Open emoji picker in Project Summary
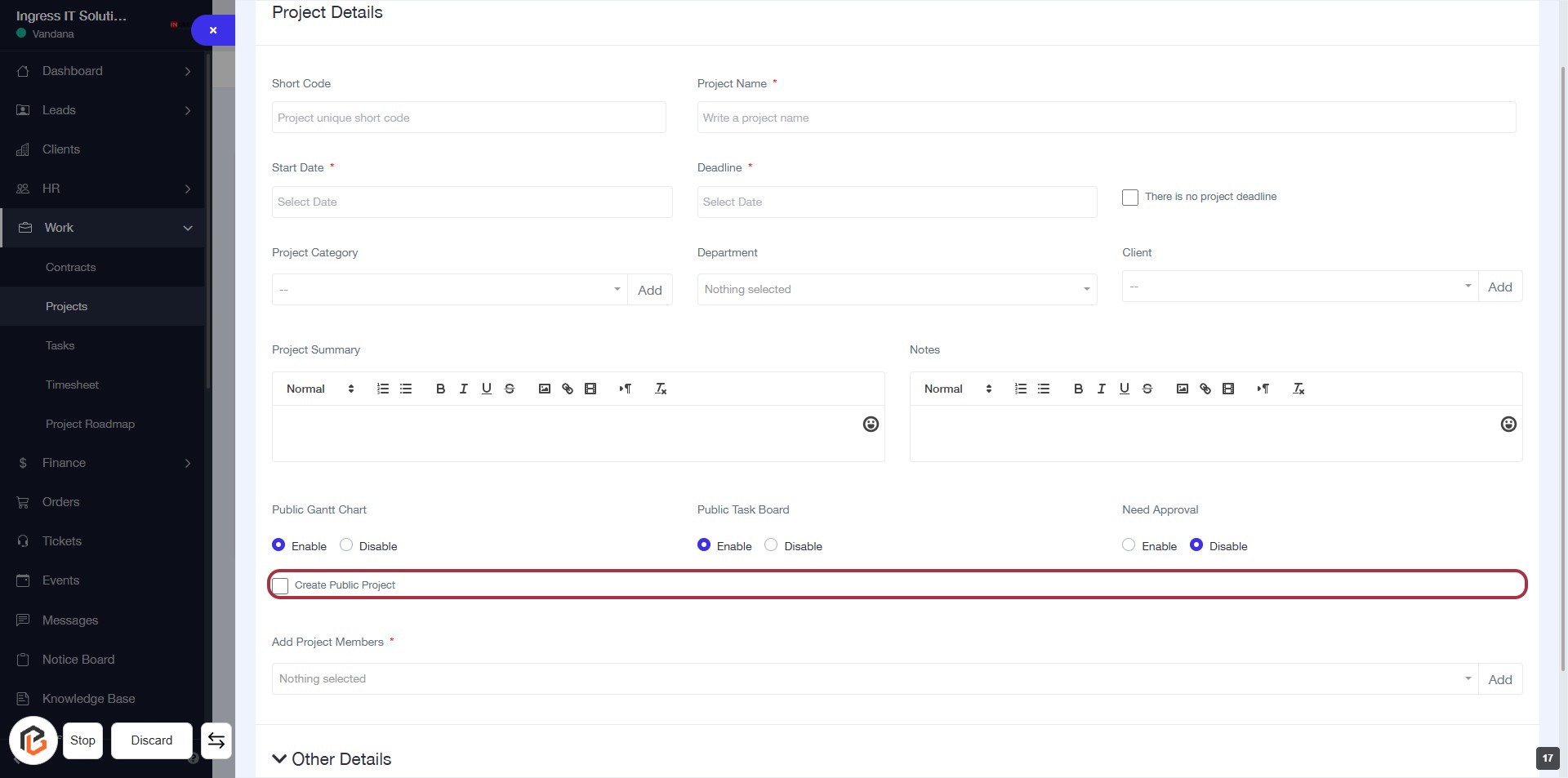Image resolution: width=1568 pixels, height=778 pixels. 871,424
